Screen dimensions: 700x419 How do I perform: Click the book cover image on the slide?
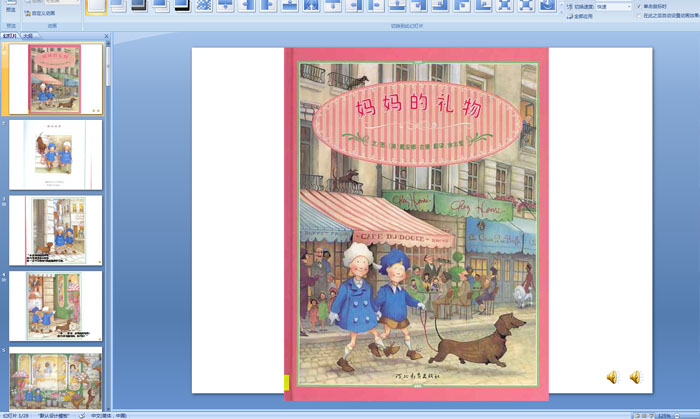416,224
